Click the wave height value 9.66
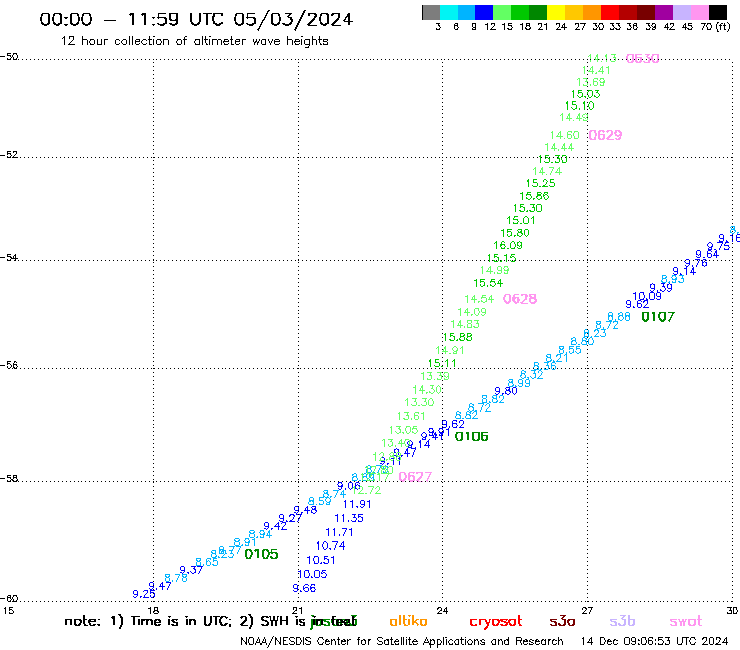 [304, 588]
